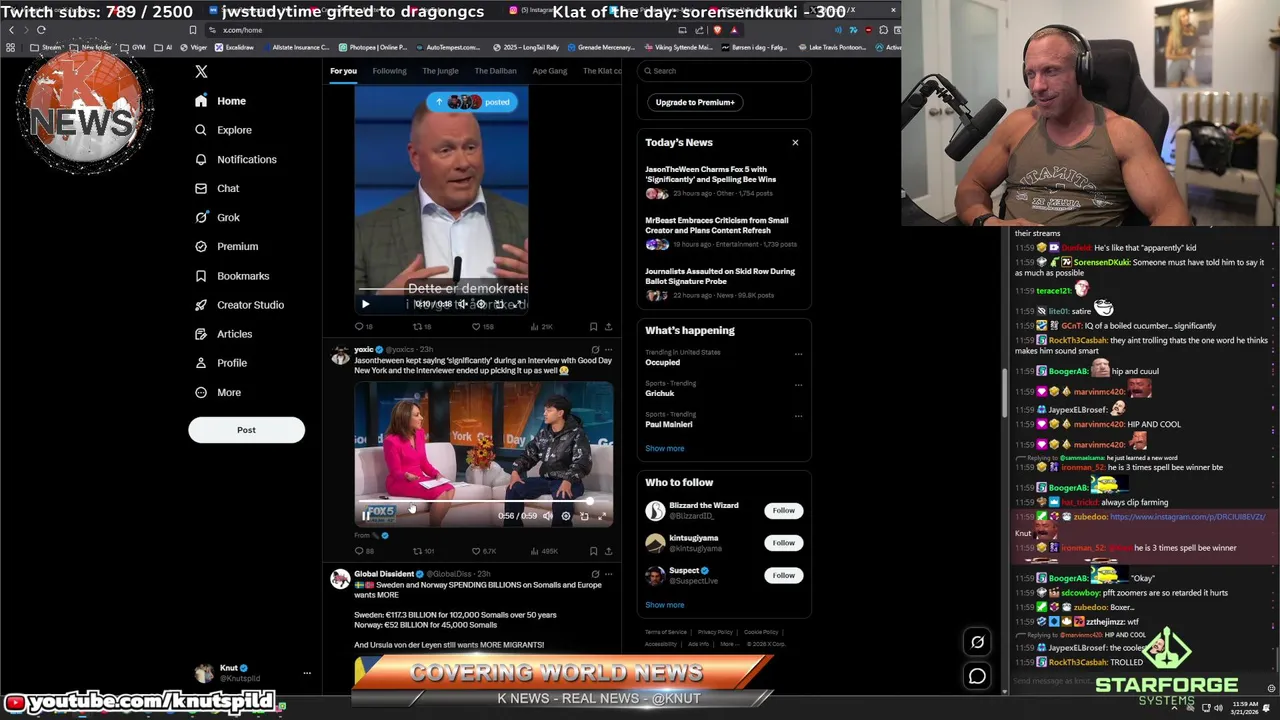Follow Blizzard the Wizard
The image size is (1280, 720).
point(783,511)
